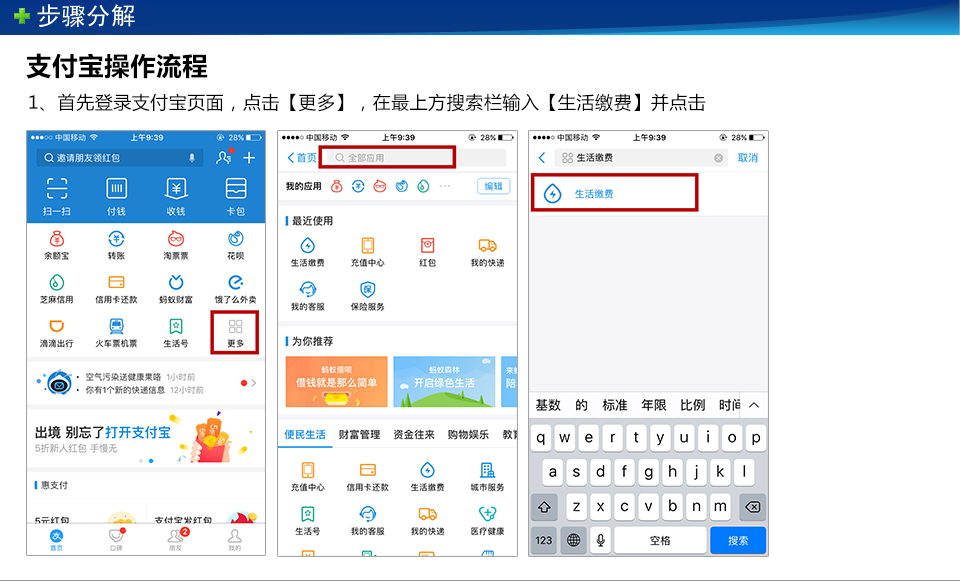Screen dimensions: 960x581
Task: Switch to the 朋友 bottom tab
Action: click(176, 539)
